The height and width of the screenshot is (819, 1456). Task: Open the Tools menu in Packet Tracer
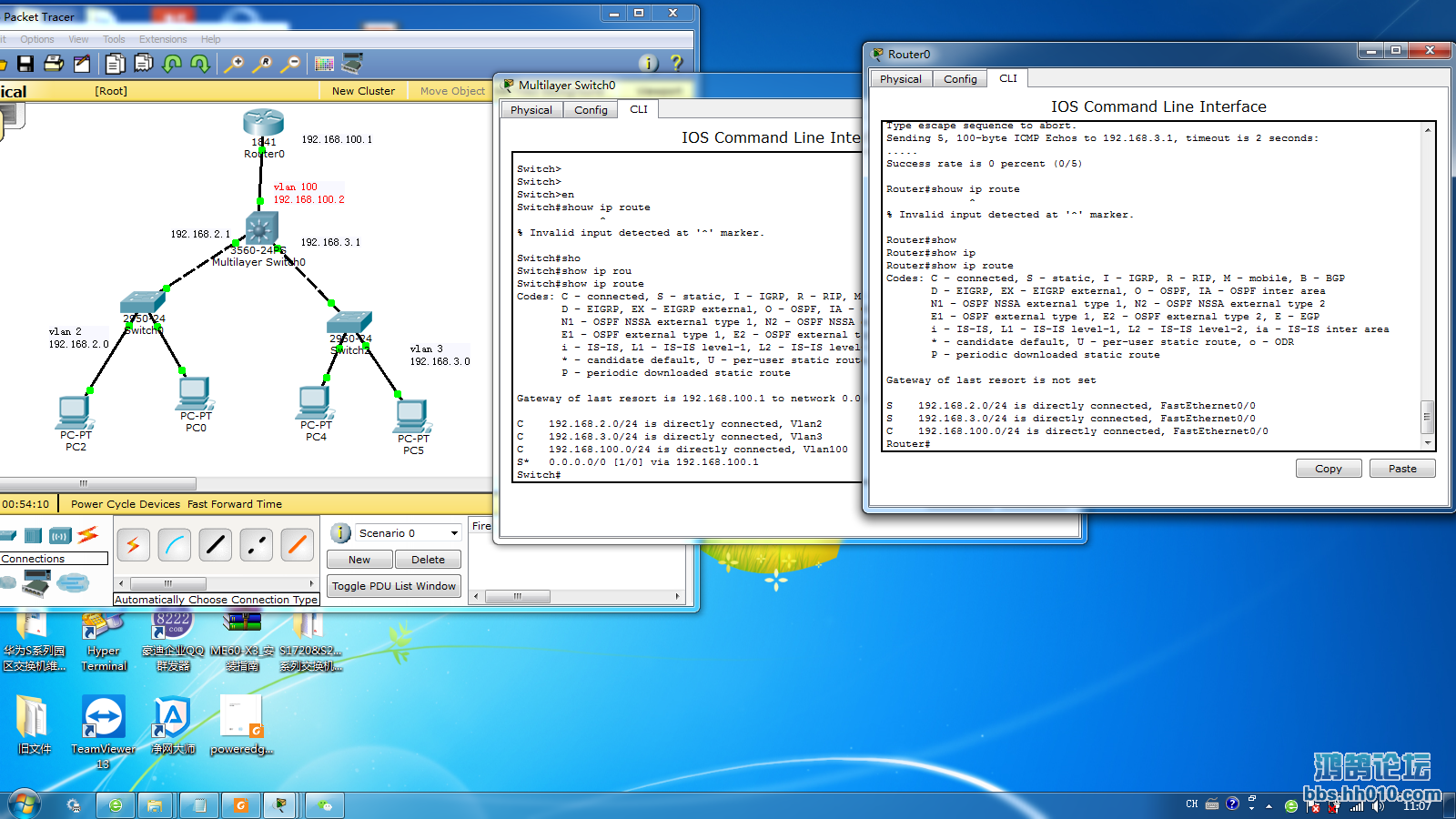114,39
